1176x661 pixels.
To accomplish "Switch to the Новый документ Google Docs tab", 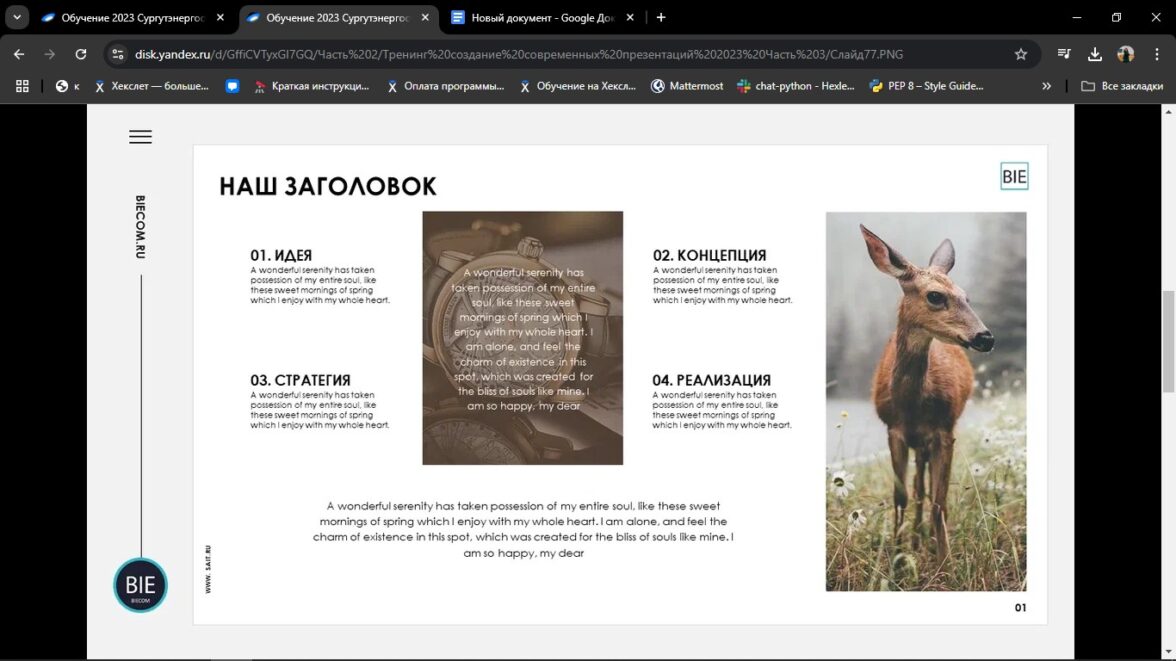I will (541, 17).
